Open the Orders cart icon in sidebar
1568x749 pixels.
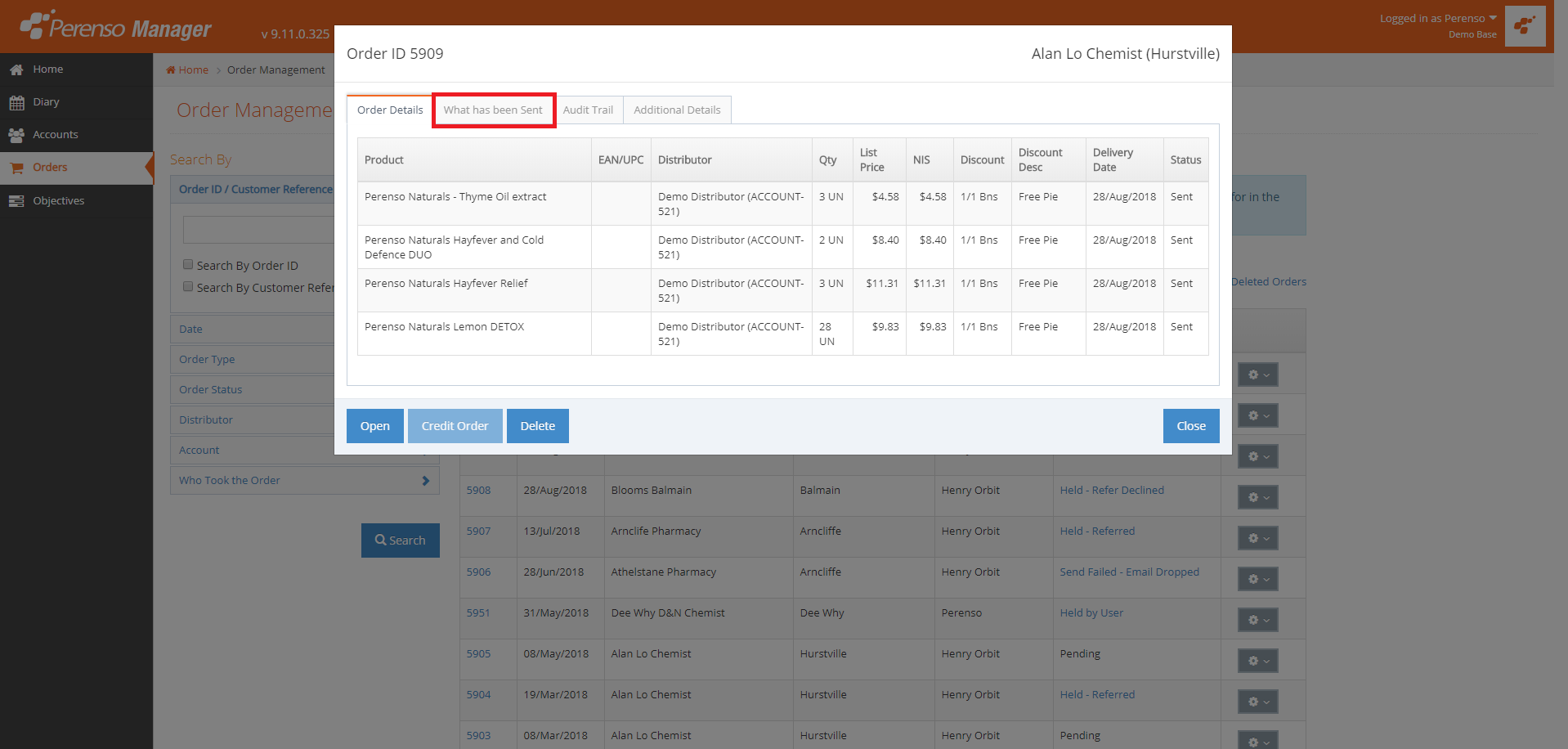pyautogui.click(x=16, y=168)
